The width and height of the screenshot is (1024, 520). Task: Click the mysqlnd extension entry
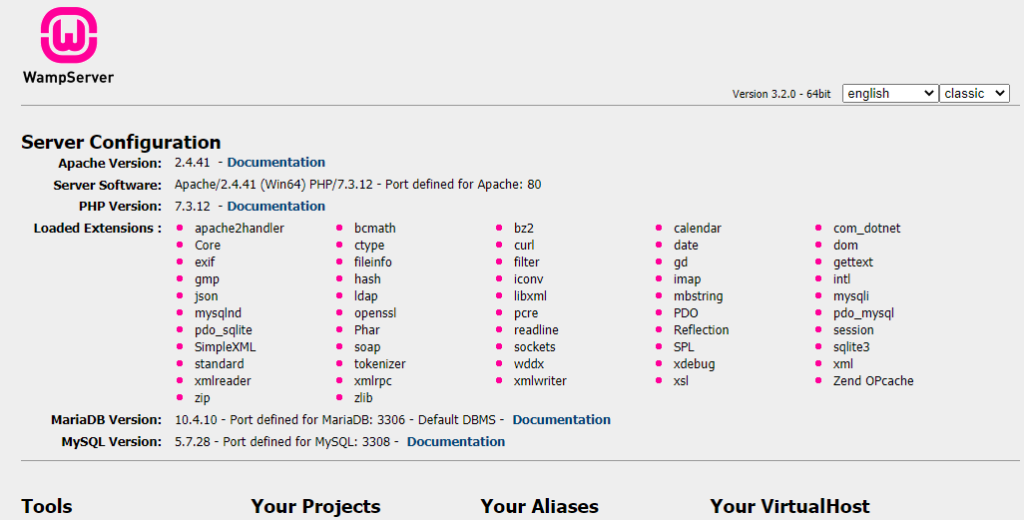[x=218, y=314]
